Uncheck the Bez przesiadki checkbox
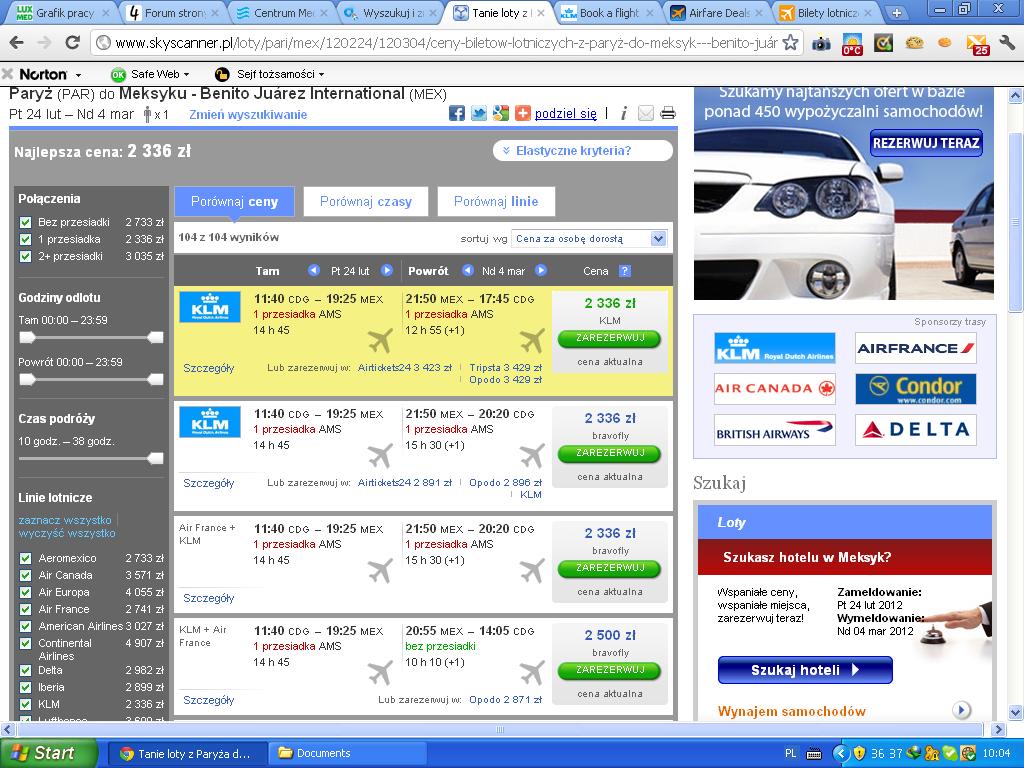The width and height of the screenshot is (1024, 768). [x=25, y=223]
